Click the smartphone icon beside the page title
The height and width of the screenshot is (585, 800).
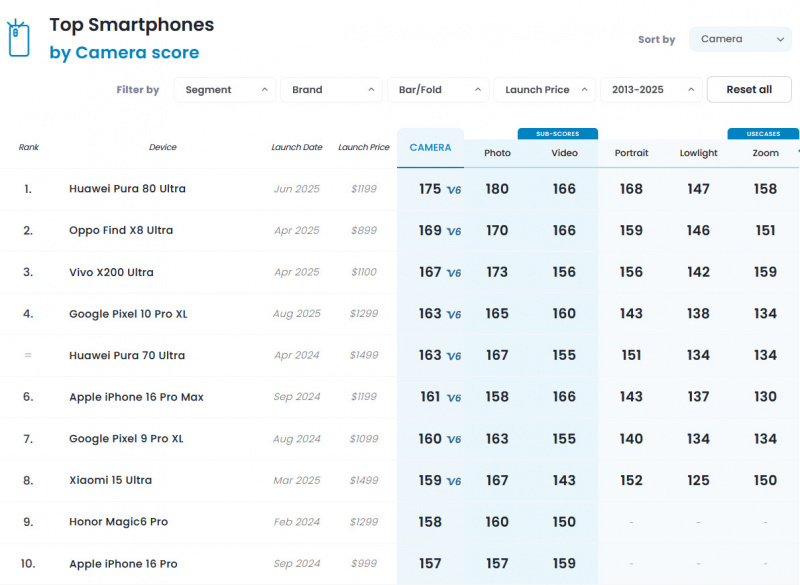(19, 39)
